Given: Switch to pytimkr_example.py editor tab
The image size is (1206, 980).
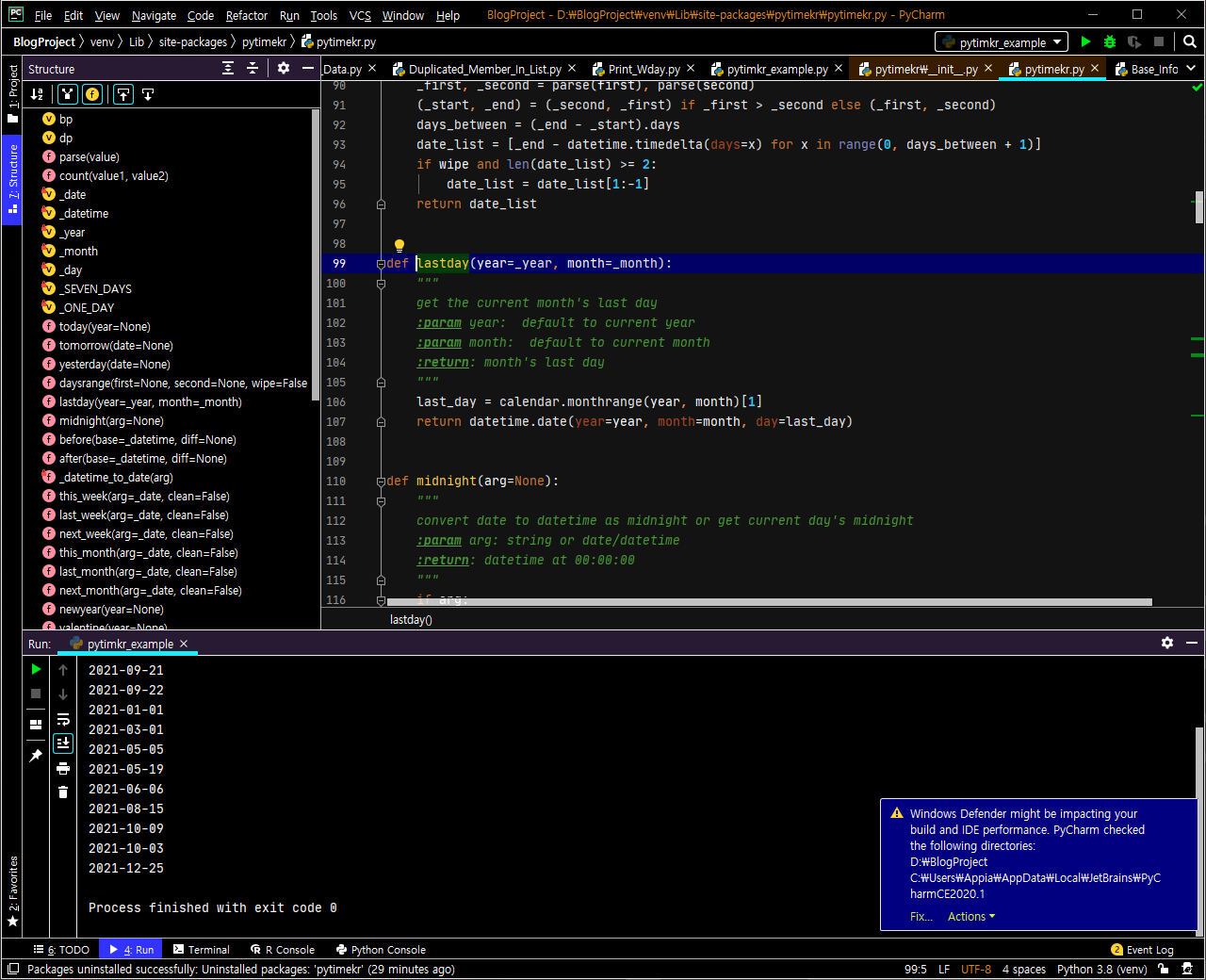Looking at the screenshot, I should [776, 69].
